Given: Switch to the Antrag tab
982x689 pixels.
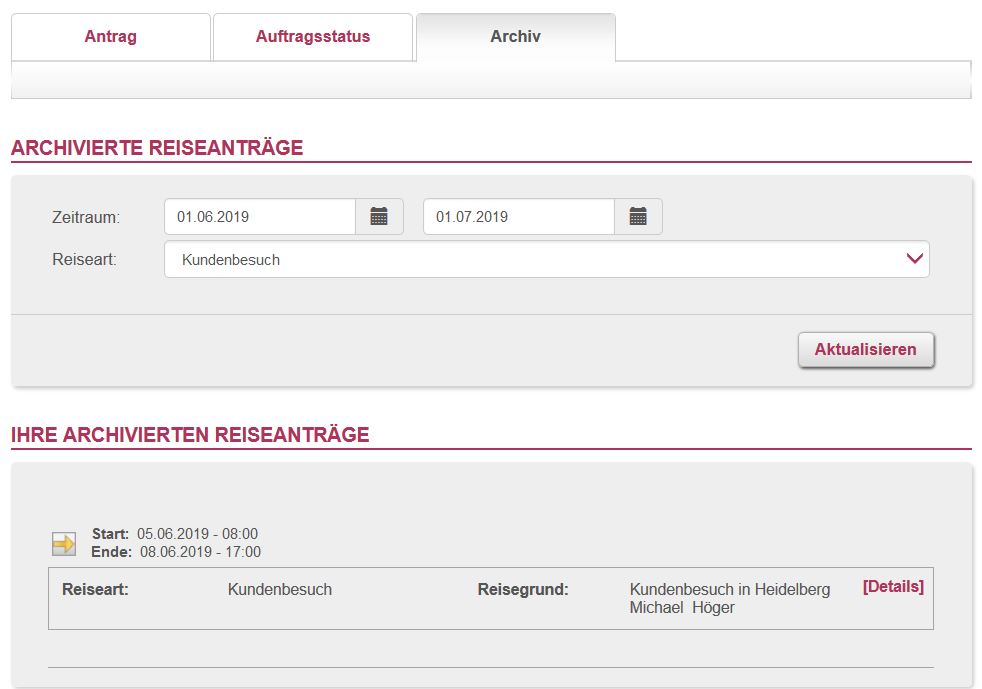Looking at the screenshot, I should point(111,36).
